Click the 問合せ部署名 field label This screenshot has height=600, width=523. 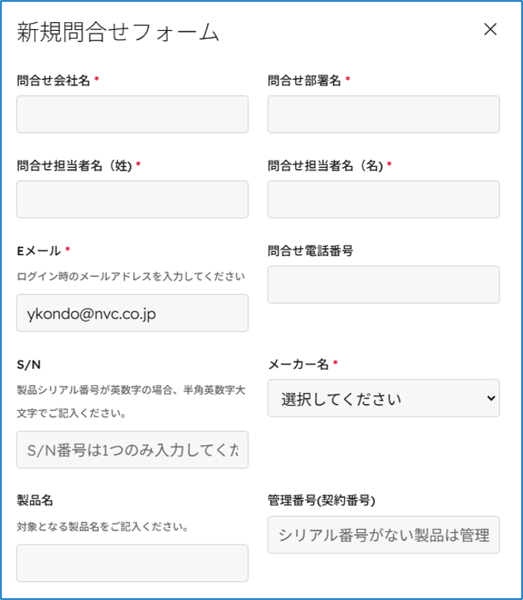click(304, 80)
